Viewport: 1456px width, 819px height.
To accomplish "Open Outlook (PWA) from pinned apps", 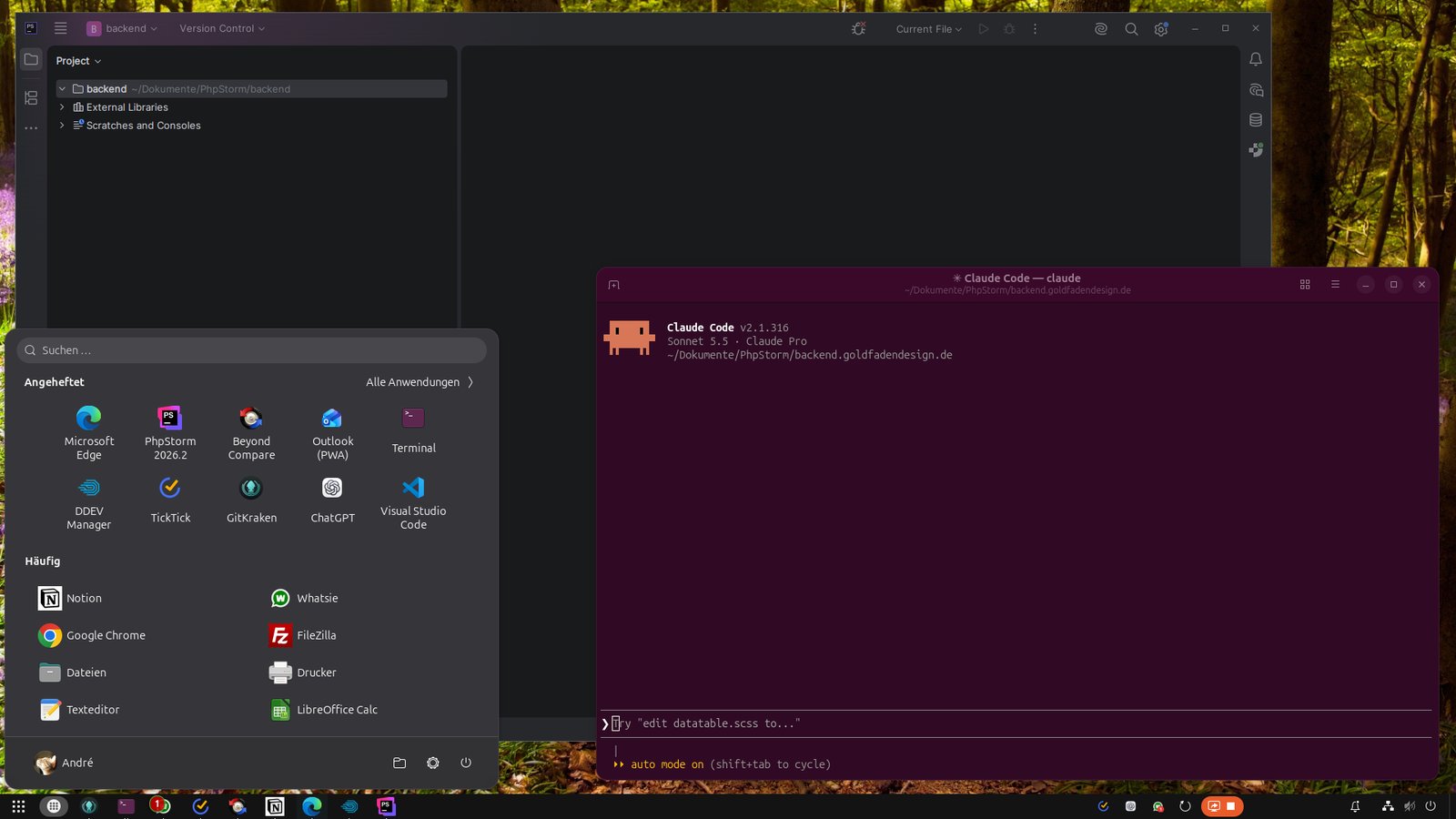I will coord(332,433).
